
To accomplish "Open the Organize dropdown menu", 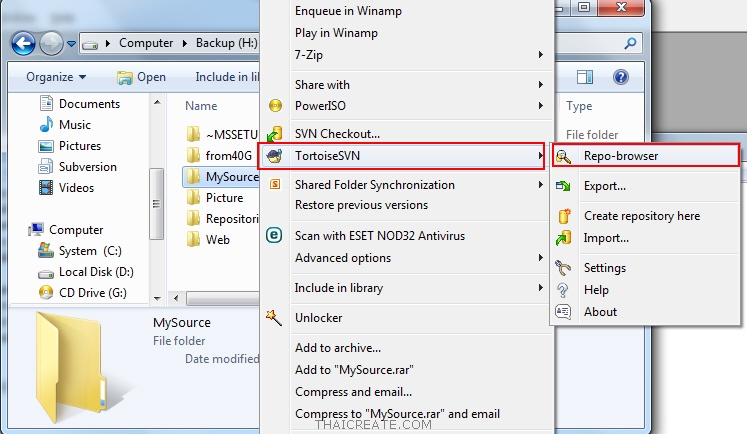I will coord(56,77).
